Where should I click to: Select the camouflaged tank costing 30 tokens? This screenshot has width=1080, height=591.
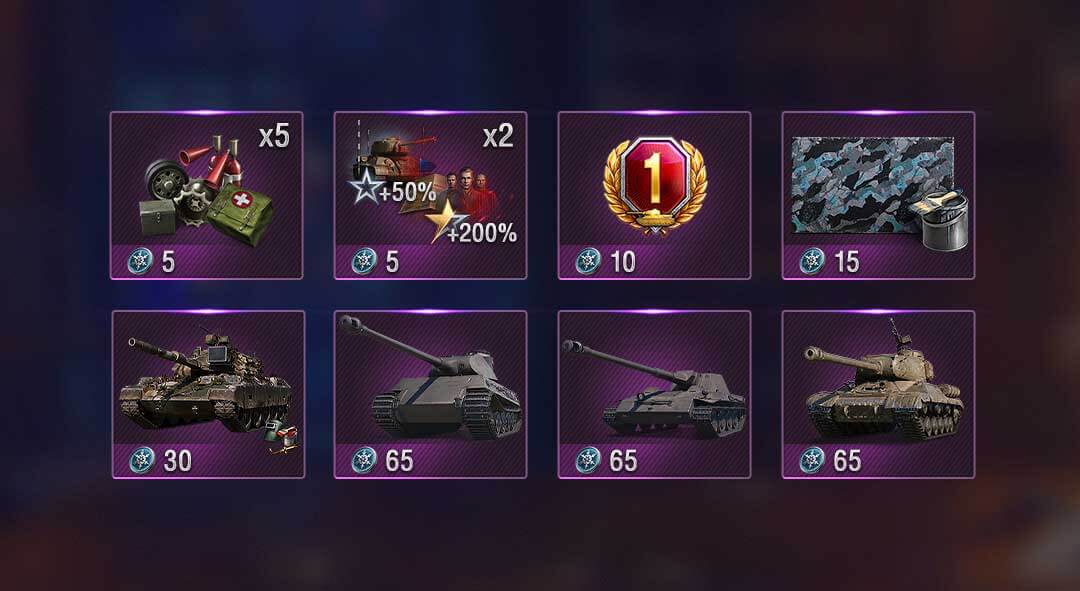(x=208, y=394)
